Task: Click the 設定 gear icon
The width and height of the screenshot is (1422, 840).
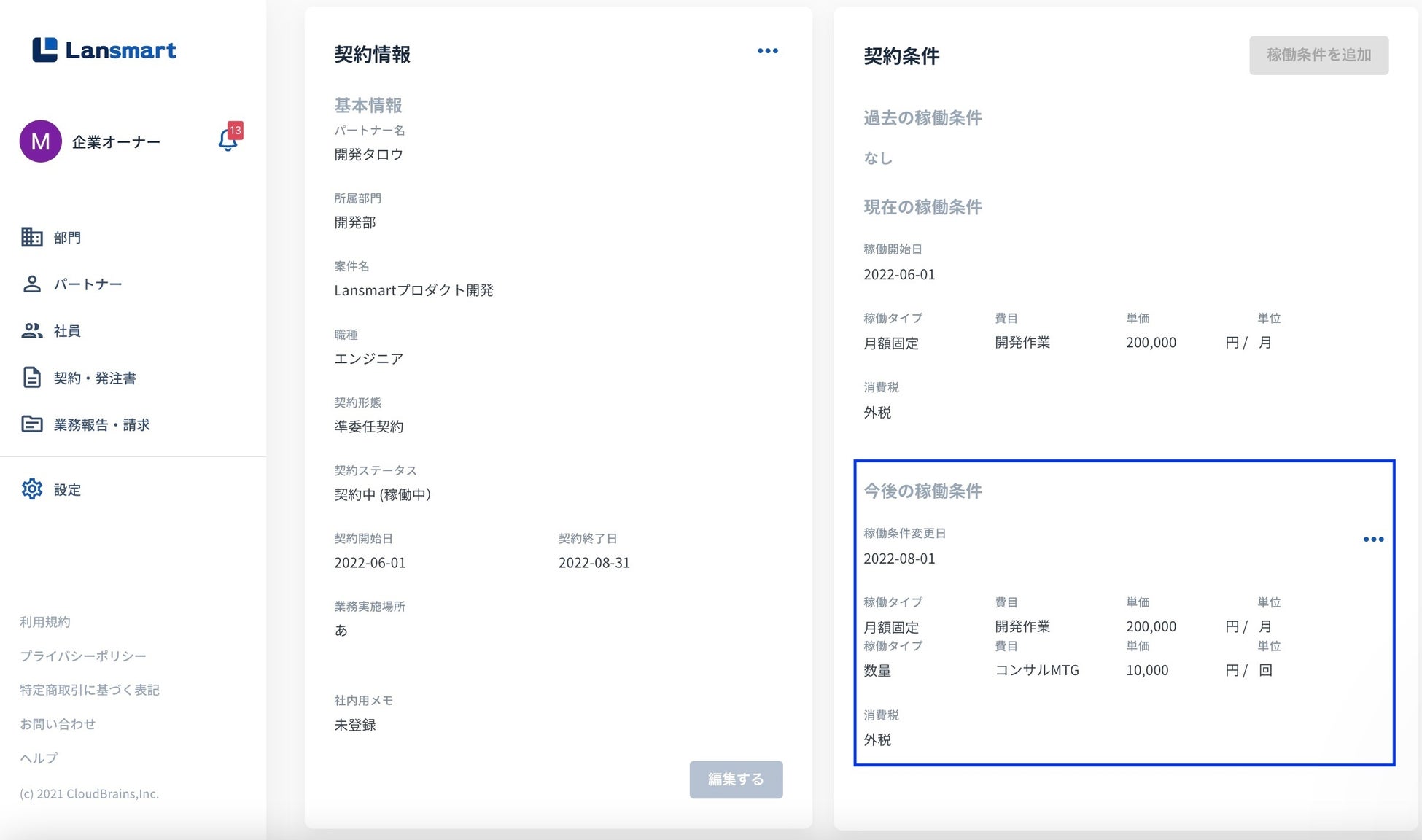Action: point(31,489)
